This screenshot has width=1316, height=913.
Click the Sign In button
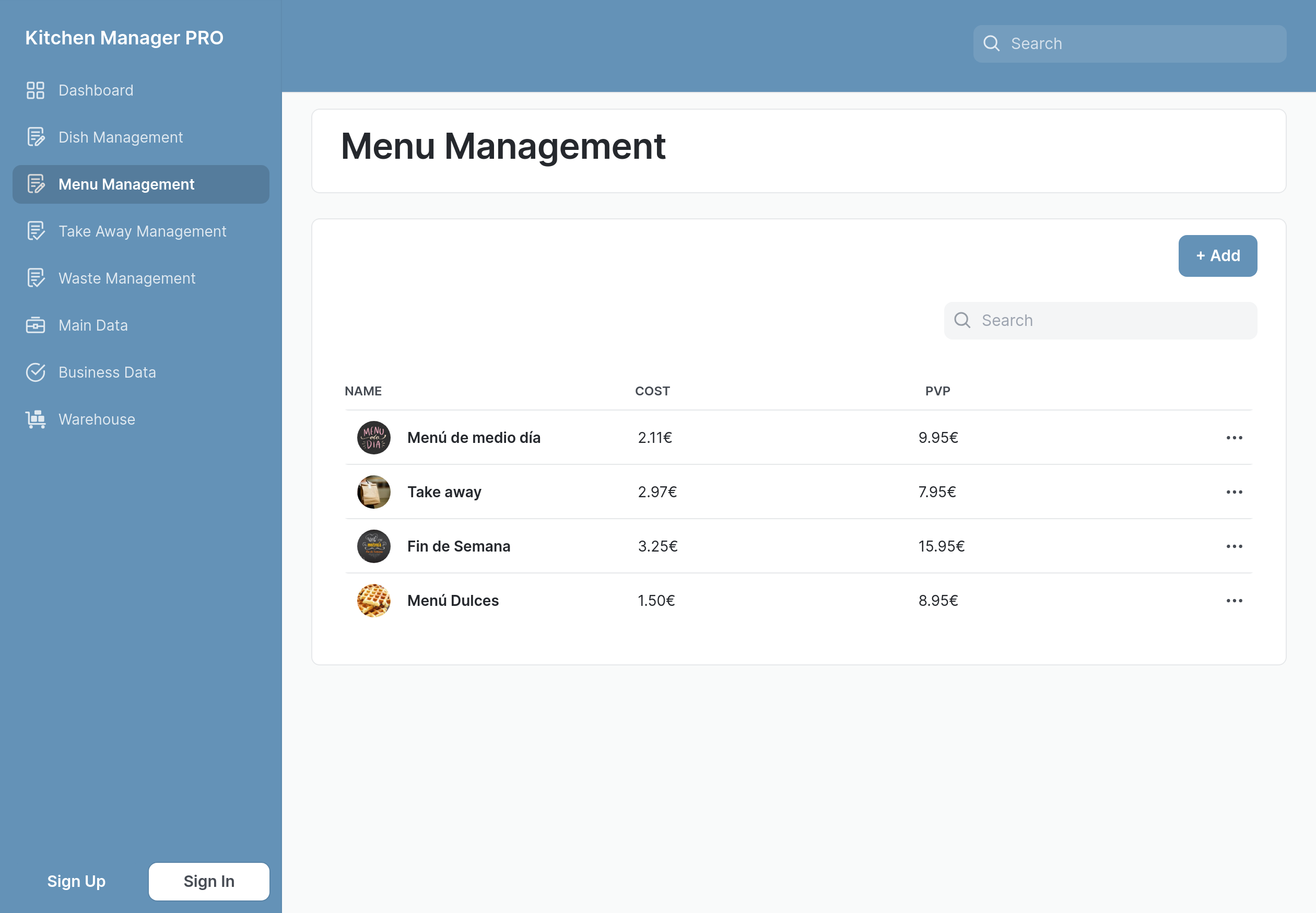click(209, 881)
